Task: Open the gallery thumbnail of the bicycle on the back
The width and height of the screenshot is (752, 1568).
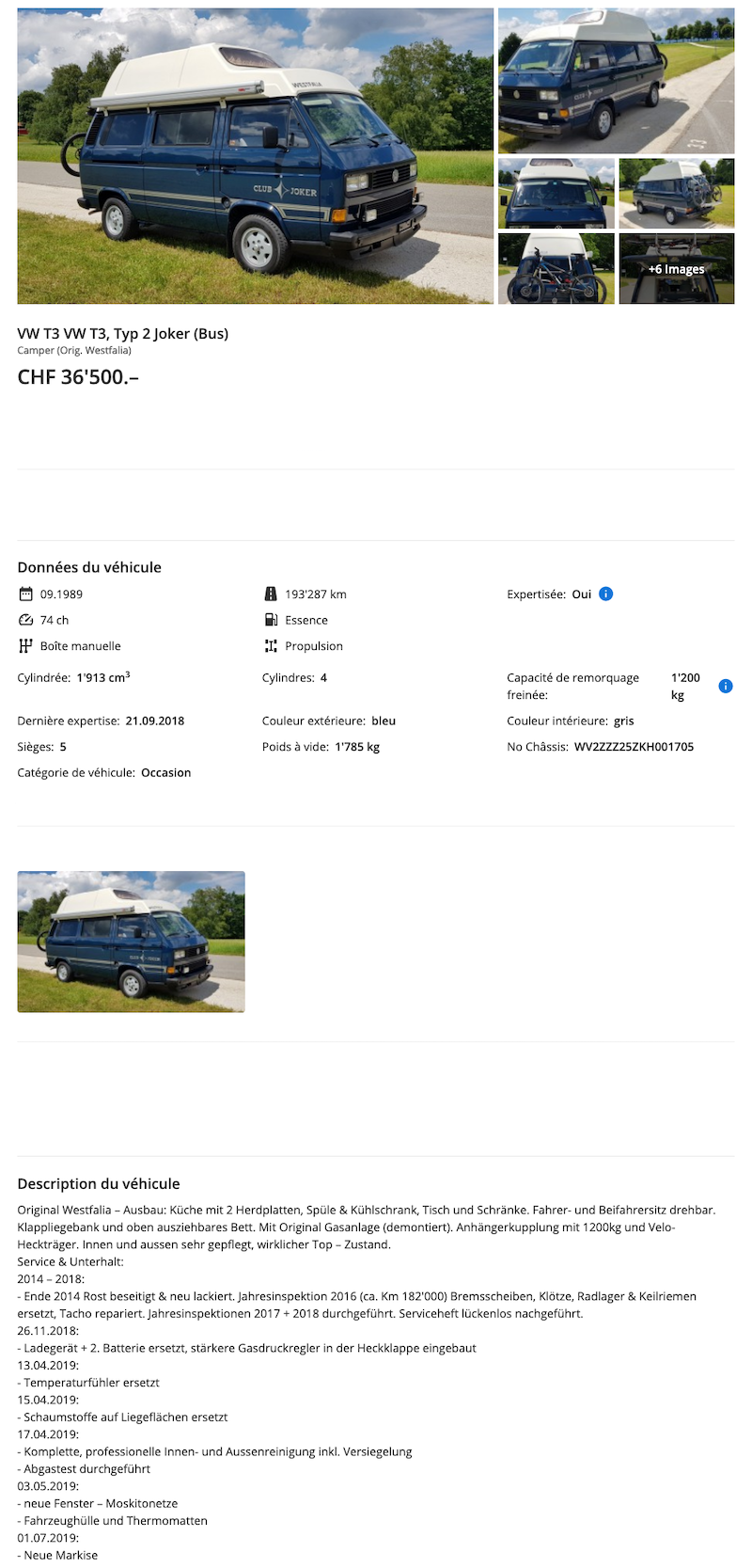Action: [x=556, y=268]
